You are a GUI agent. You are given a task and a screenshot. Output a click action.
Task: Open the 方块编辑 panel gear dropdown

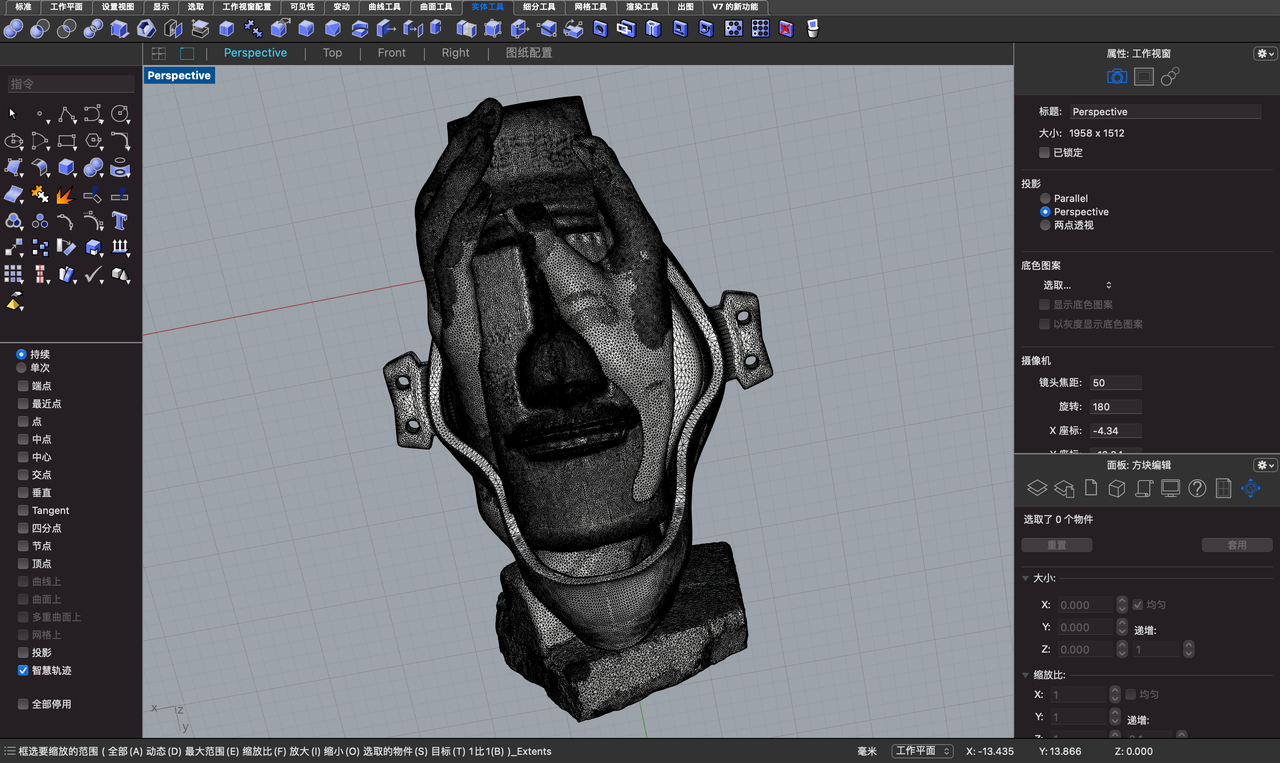click(1265, 465)
